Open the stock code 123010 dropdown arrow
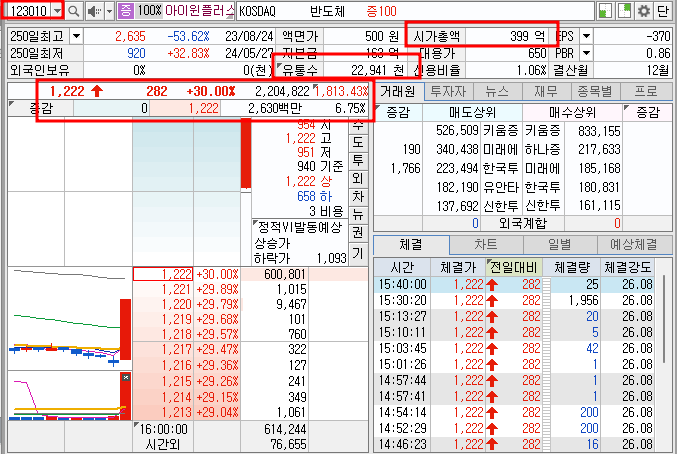The width and height of the screenshot is (677, 454). (57, 11)
